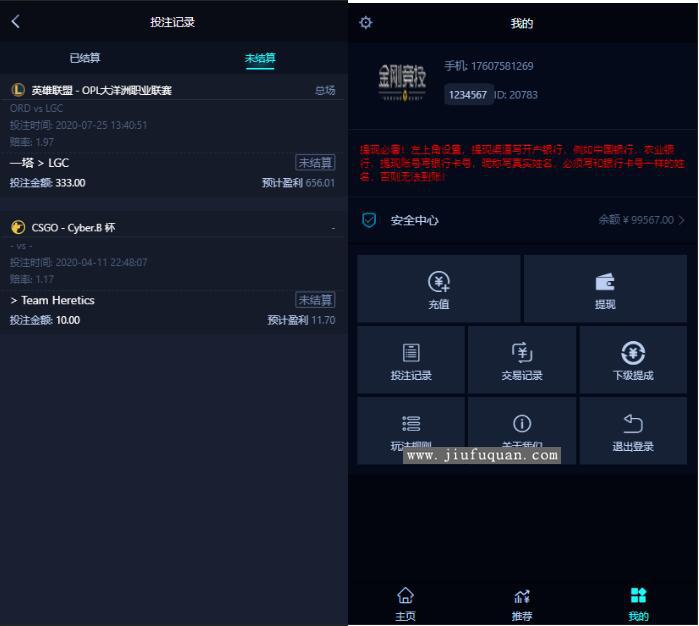This screenshot has width=699, height=626.
Task: Click the League of Legends game icon
Action: (x=18, y=90)
